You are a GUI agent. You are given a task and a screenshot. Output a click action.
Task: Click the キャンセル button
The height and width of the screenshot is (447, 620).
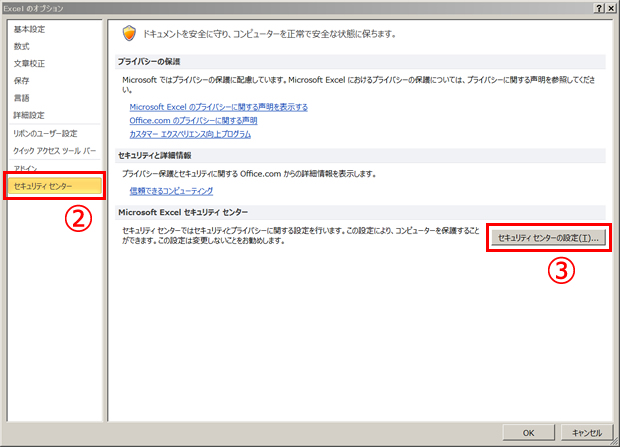(x=587, y=433)
